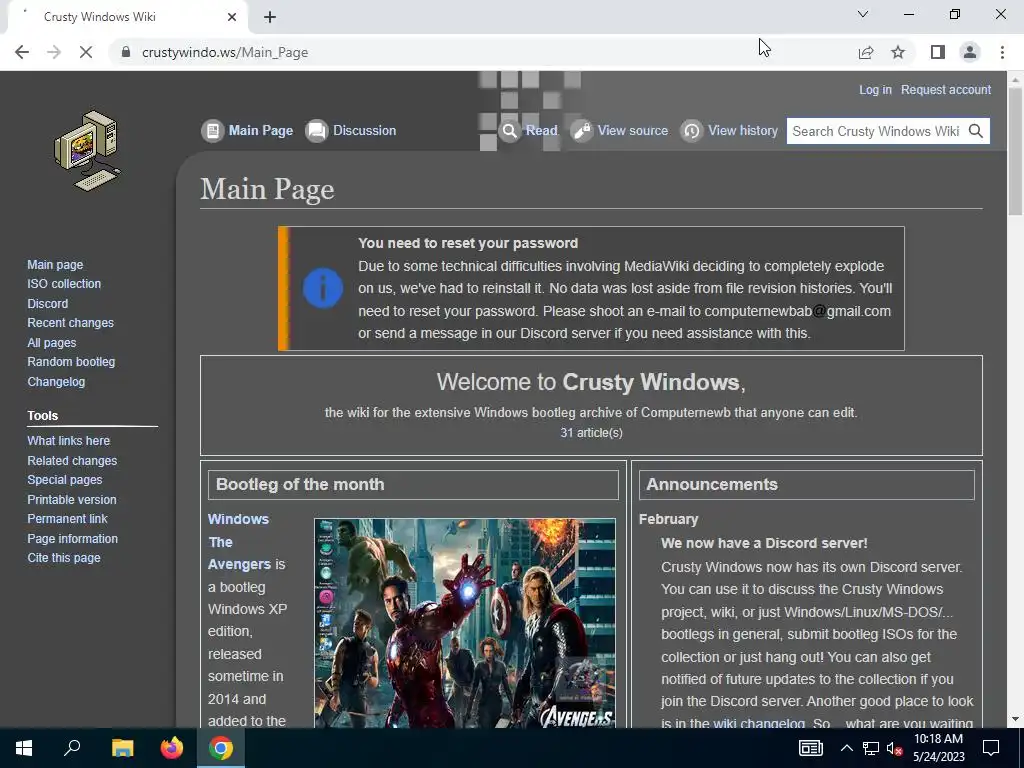1024x768 pixels.
Task: Open What links here tool link
Action: (x=69, y=441)
